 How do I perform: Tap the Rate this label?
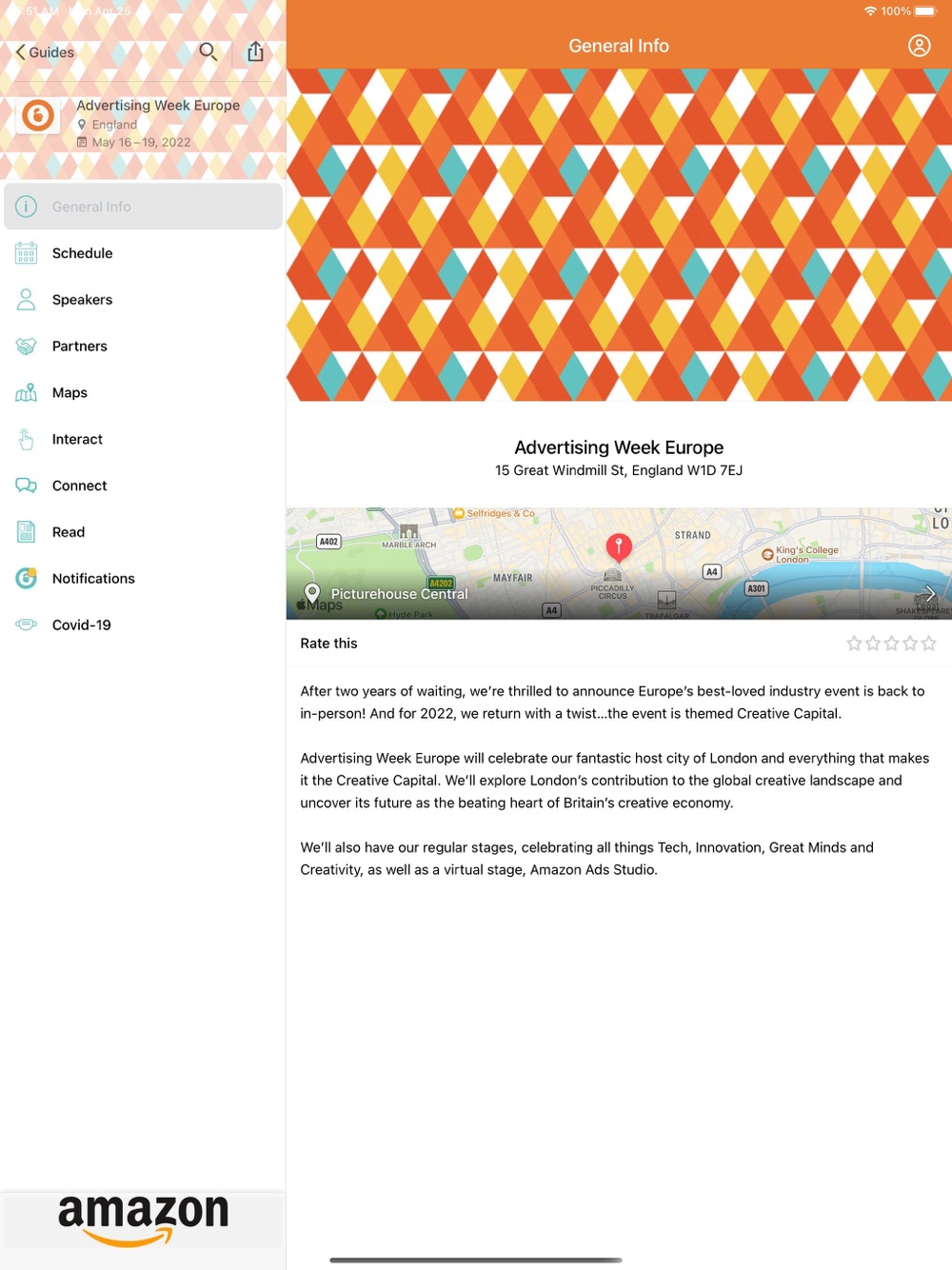coord(328,644)
